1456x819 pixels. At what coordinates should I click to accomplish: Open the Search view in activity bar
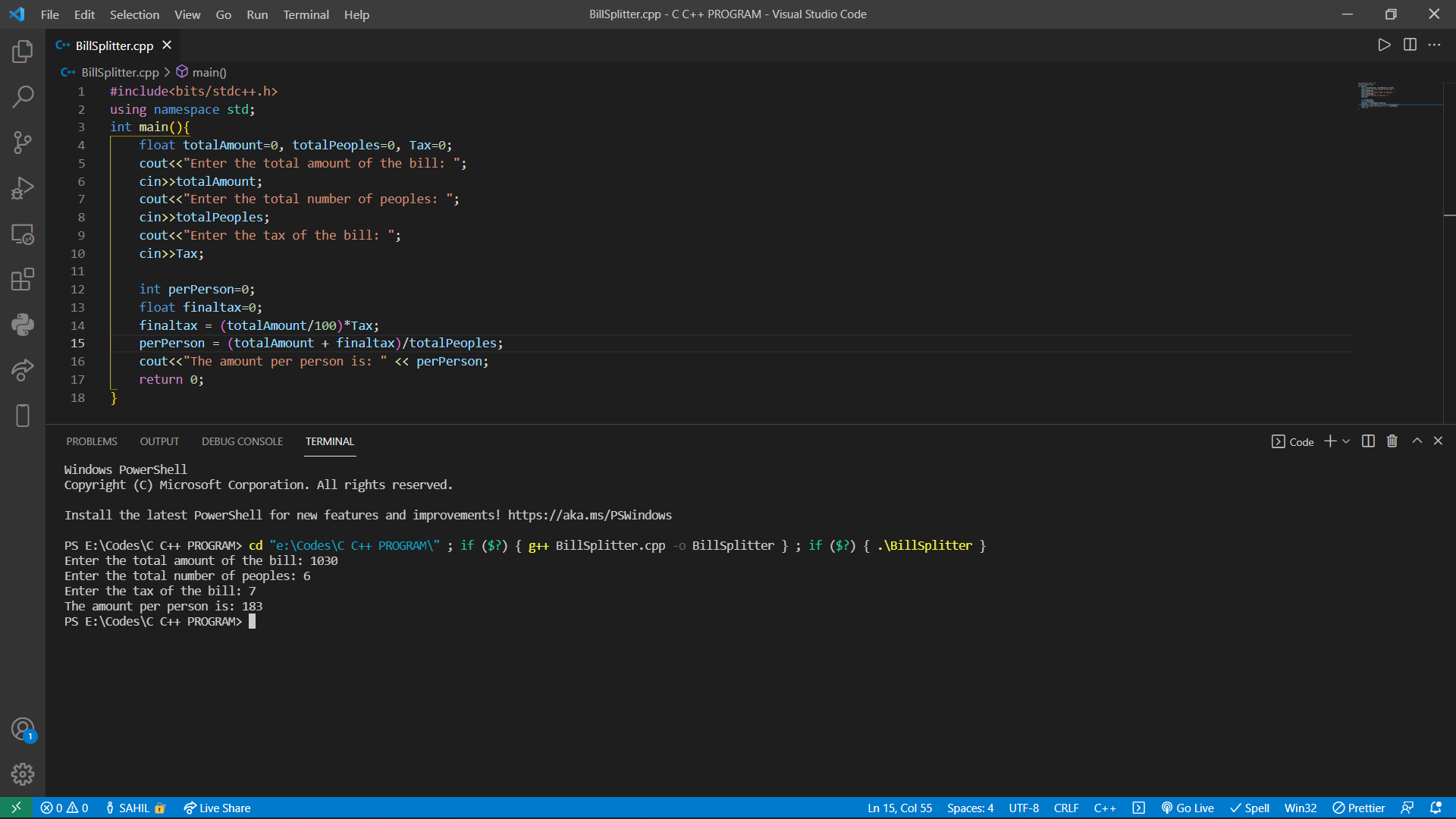click(23, 97)
